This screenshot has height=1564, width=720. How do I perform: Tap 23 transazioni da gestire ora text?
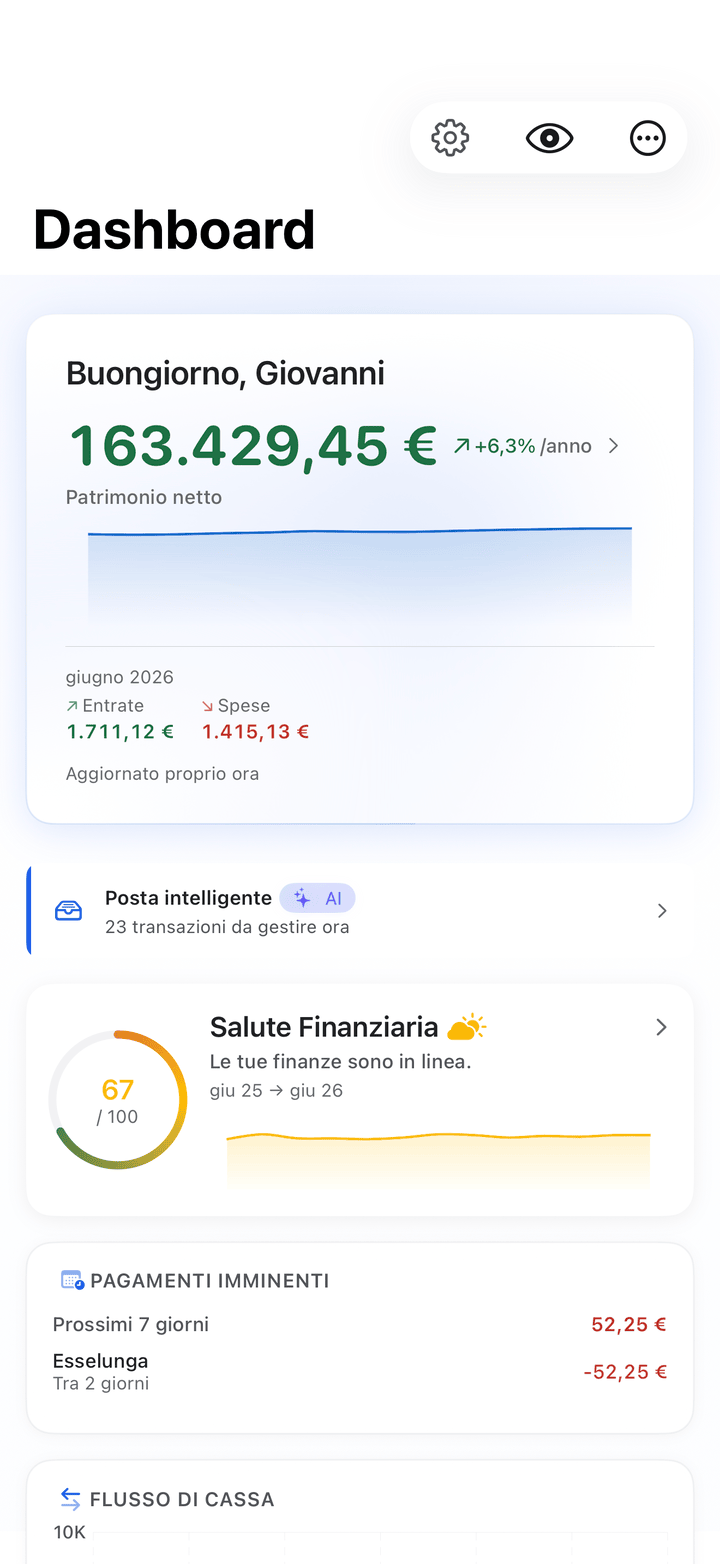click(x=227, y=927)
